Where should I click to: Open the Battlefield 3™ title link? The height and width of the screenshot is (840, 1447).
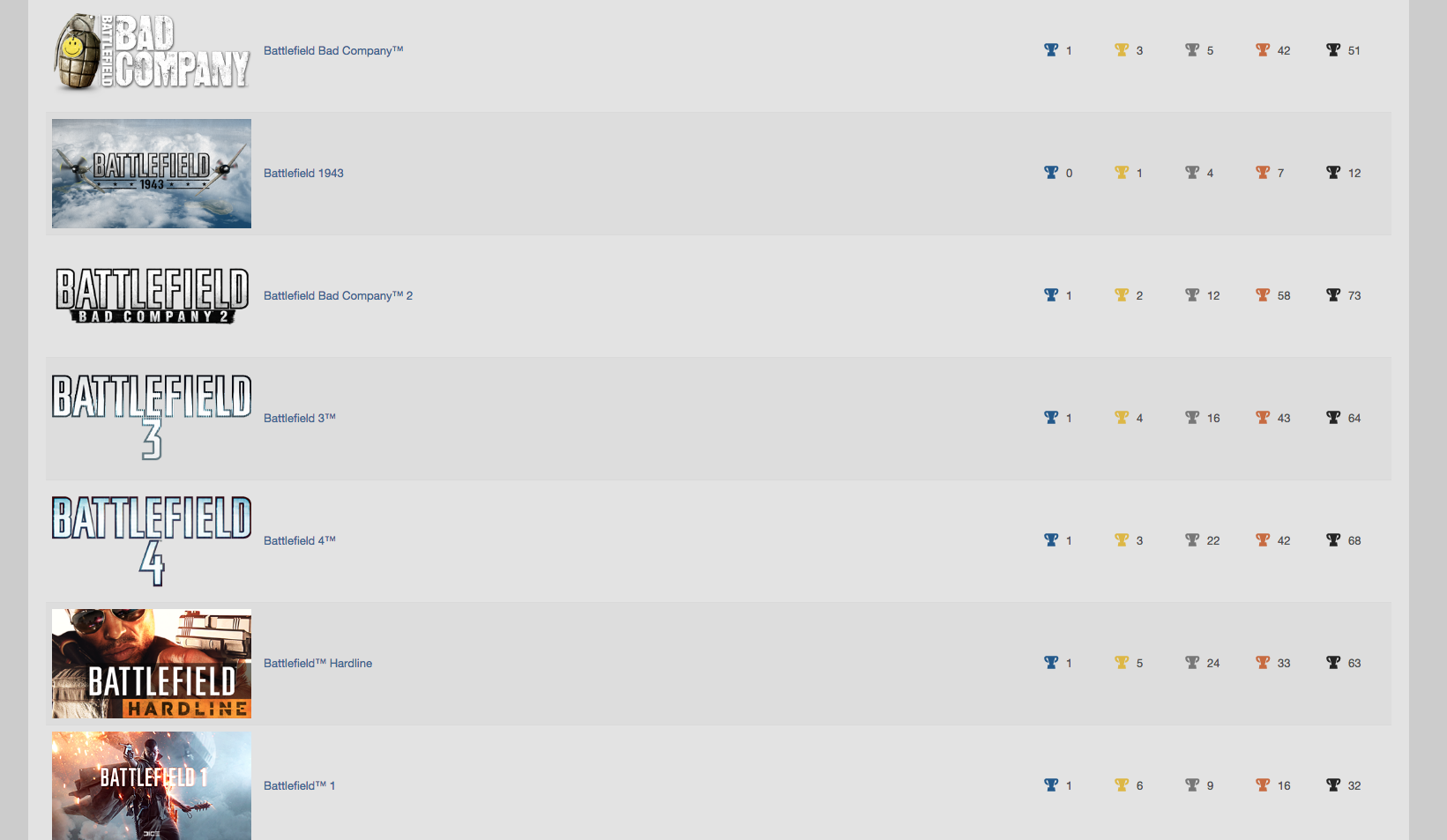(x=299, y=419)
